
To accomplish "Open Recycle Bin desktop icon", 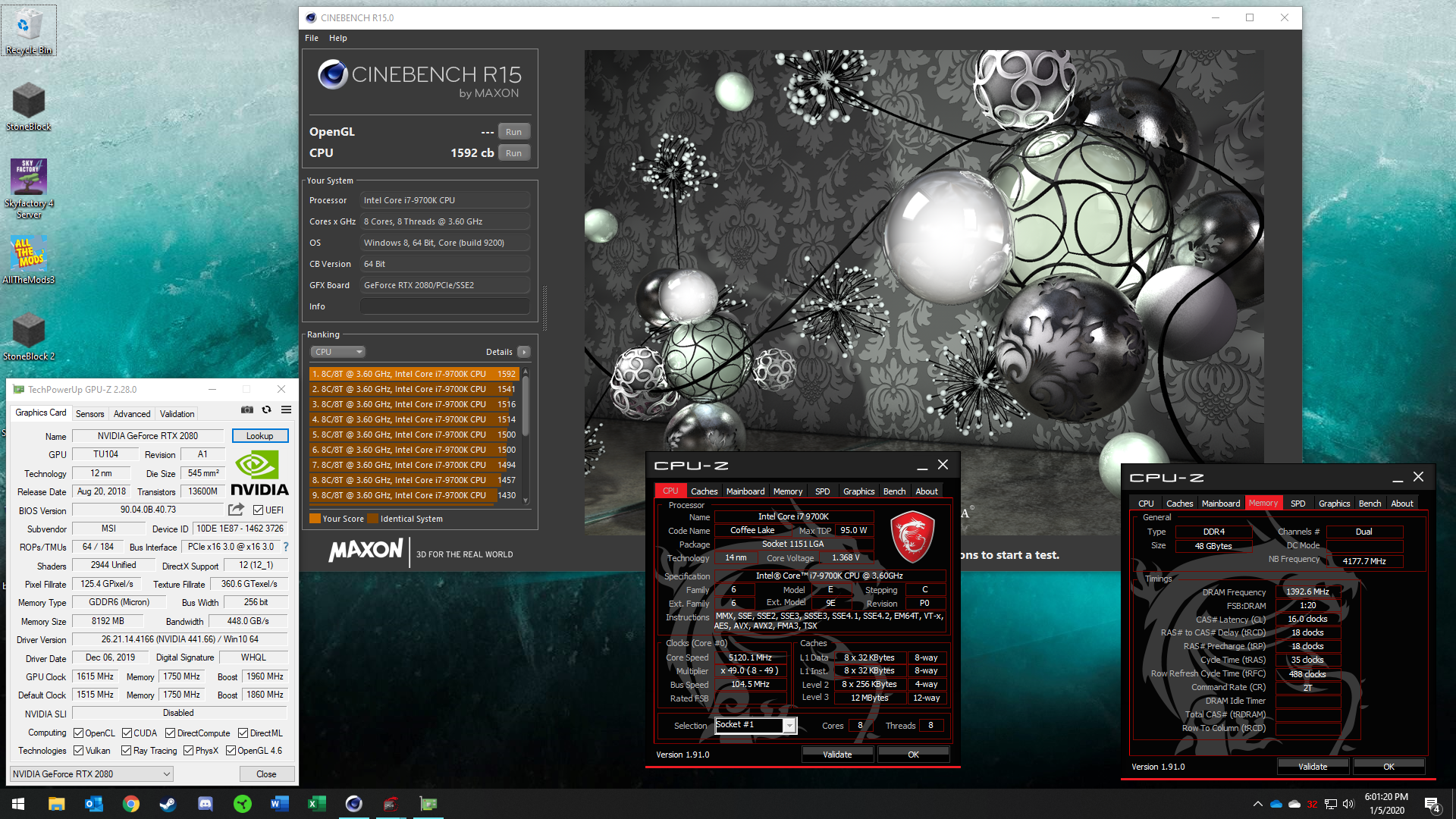I will click(x=29, y=32).
